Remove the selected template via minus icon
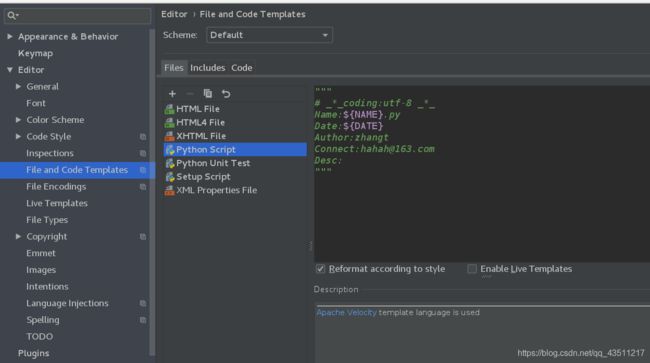The height and width of the screenshot is (363, 650). (x=190, y=94)
